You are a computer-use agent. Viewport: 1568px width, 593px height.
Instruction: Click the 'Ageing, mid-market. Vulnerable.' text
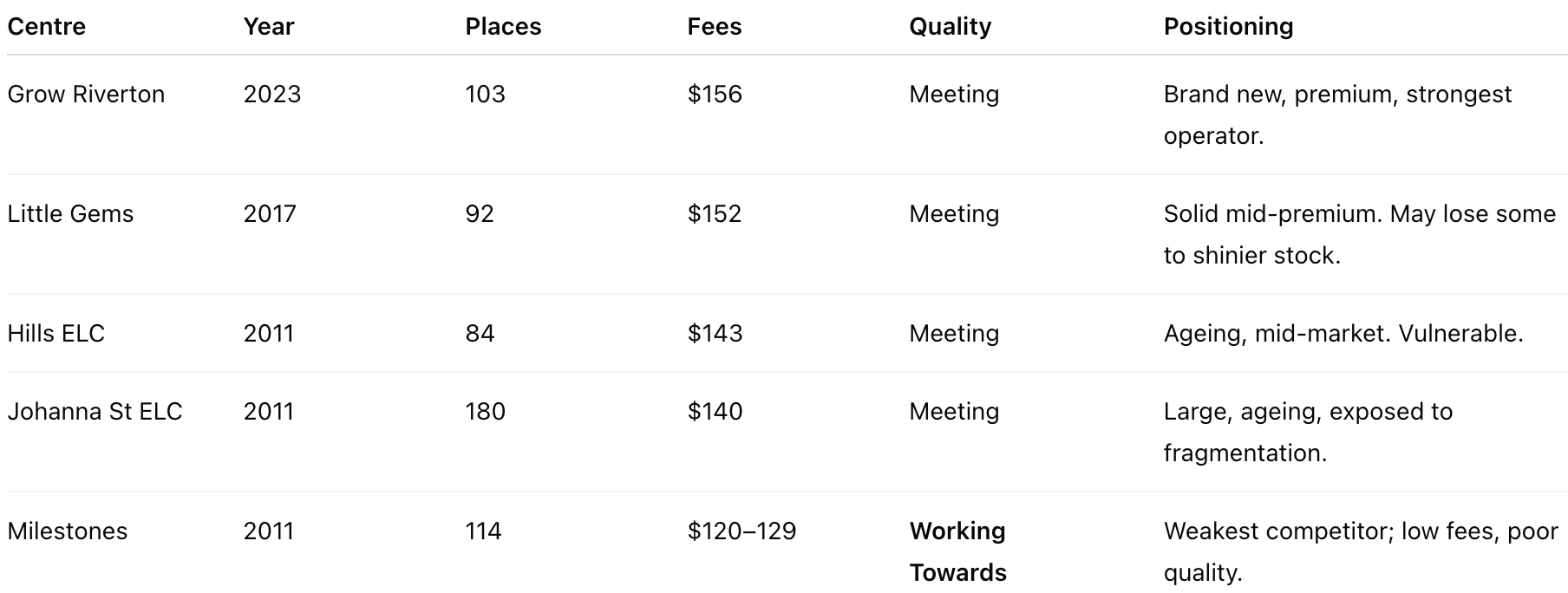coord(1343,334)
